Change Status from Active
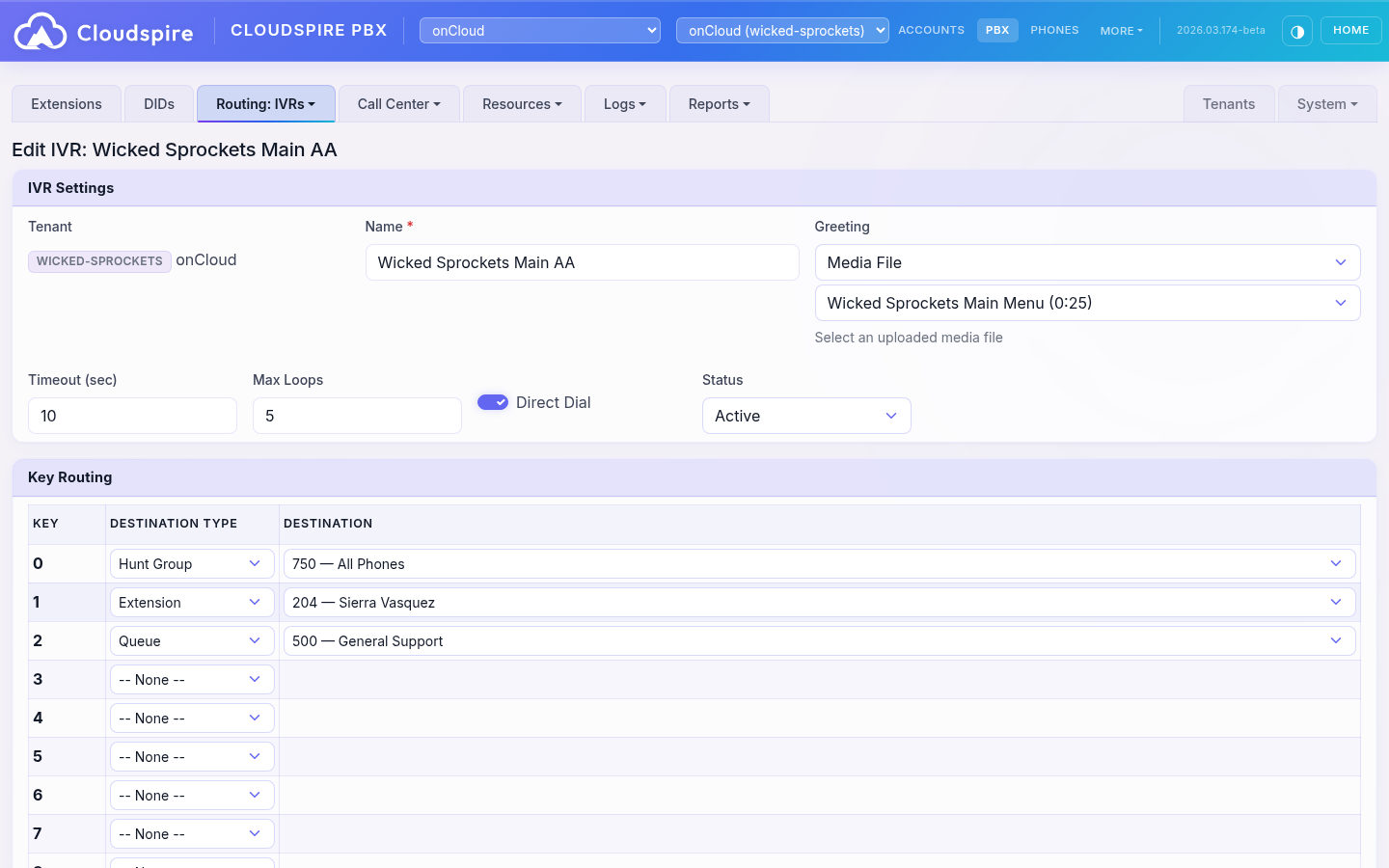This screenshot has width=1389, height=868. pos(806,416)
